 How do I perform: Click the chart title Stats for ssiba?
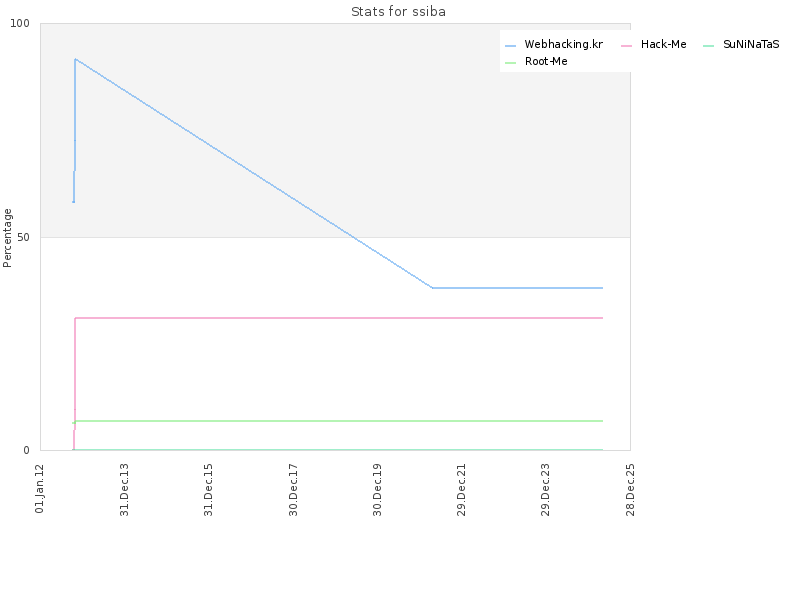pyautogui.click(x=398, y=12)
